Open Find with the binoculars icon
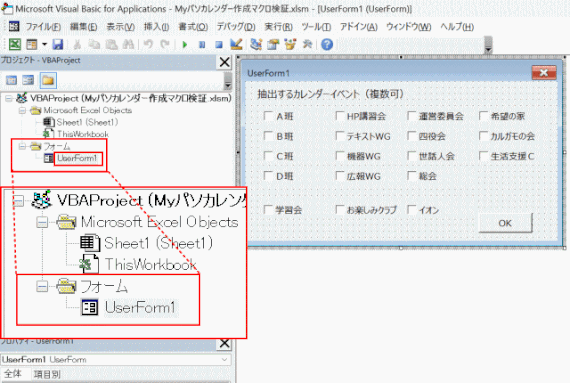570x383 pixels. coord(128,44)
